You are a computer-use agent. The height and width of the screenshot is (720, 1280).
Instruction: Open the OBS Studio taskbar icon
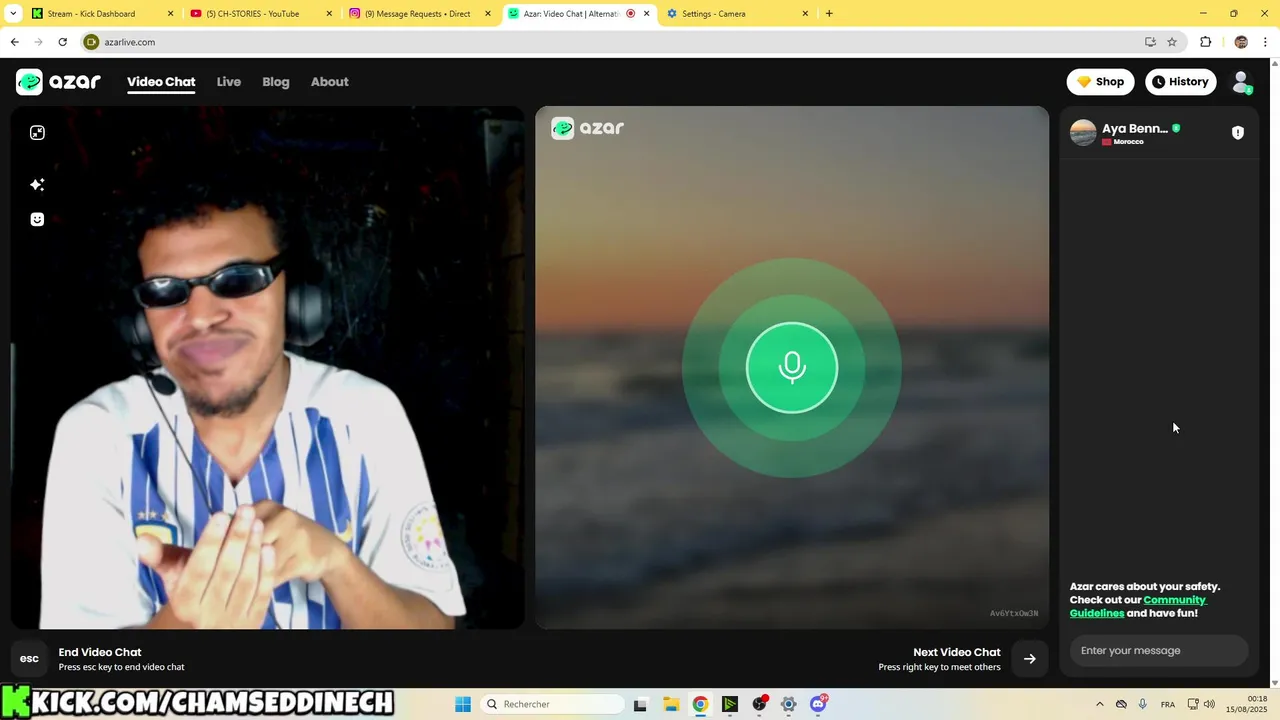[x=759, y=704]
